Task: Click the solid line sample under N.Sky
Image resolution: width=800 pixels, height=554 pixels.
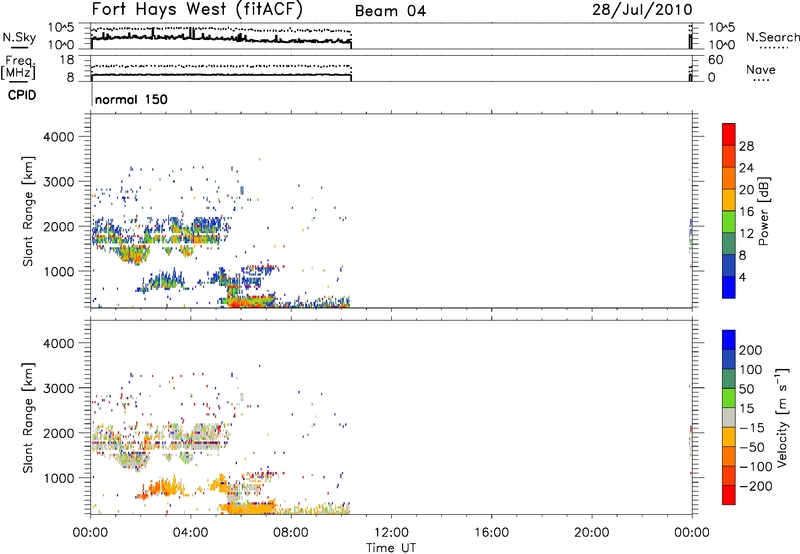Action: (x=19, y=47)
